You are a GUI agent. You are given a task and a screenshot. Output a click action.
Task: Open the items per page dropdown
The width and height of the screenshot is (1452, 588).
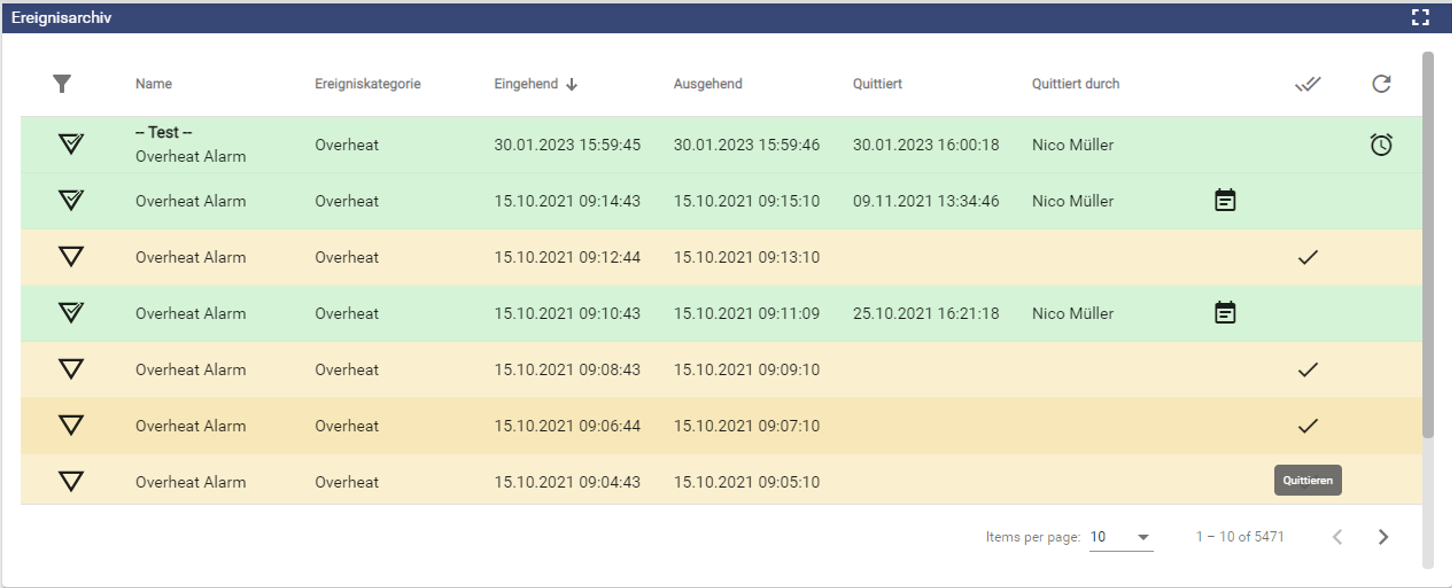tap(1120, 537)
